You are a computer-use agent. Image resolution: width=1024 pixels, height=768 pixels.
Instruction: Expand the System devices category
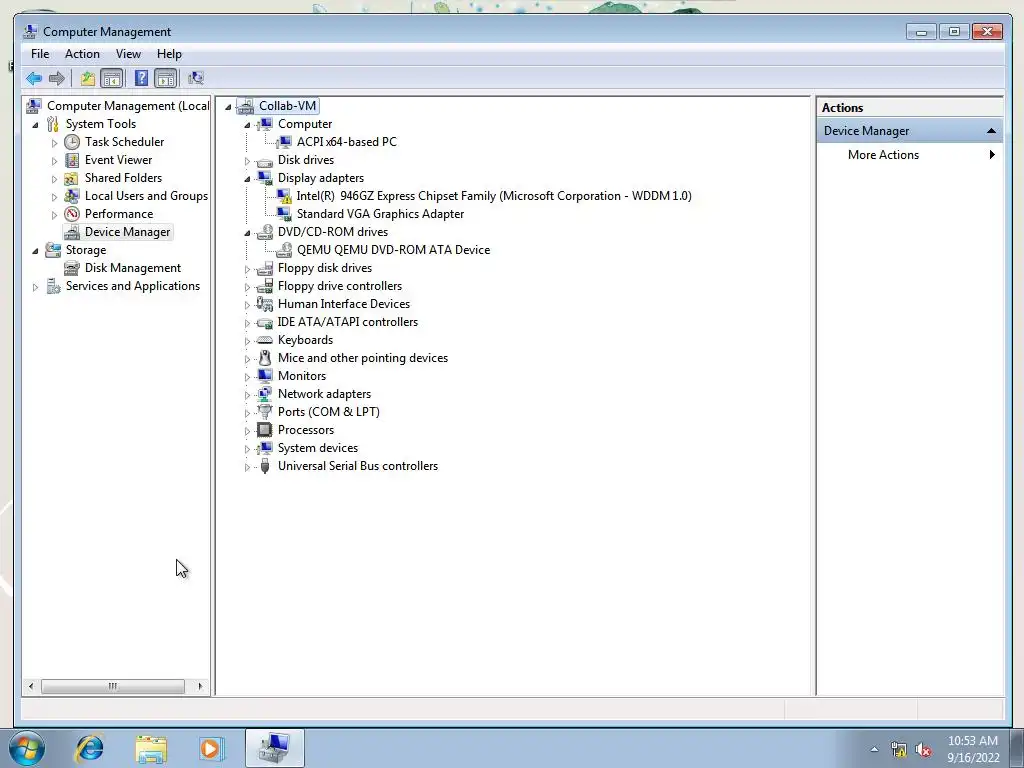tap(247, 449)
